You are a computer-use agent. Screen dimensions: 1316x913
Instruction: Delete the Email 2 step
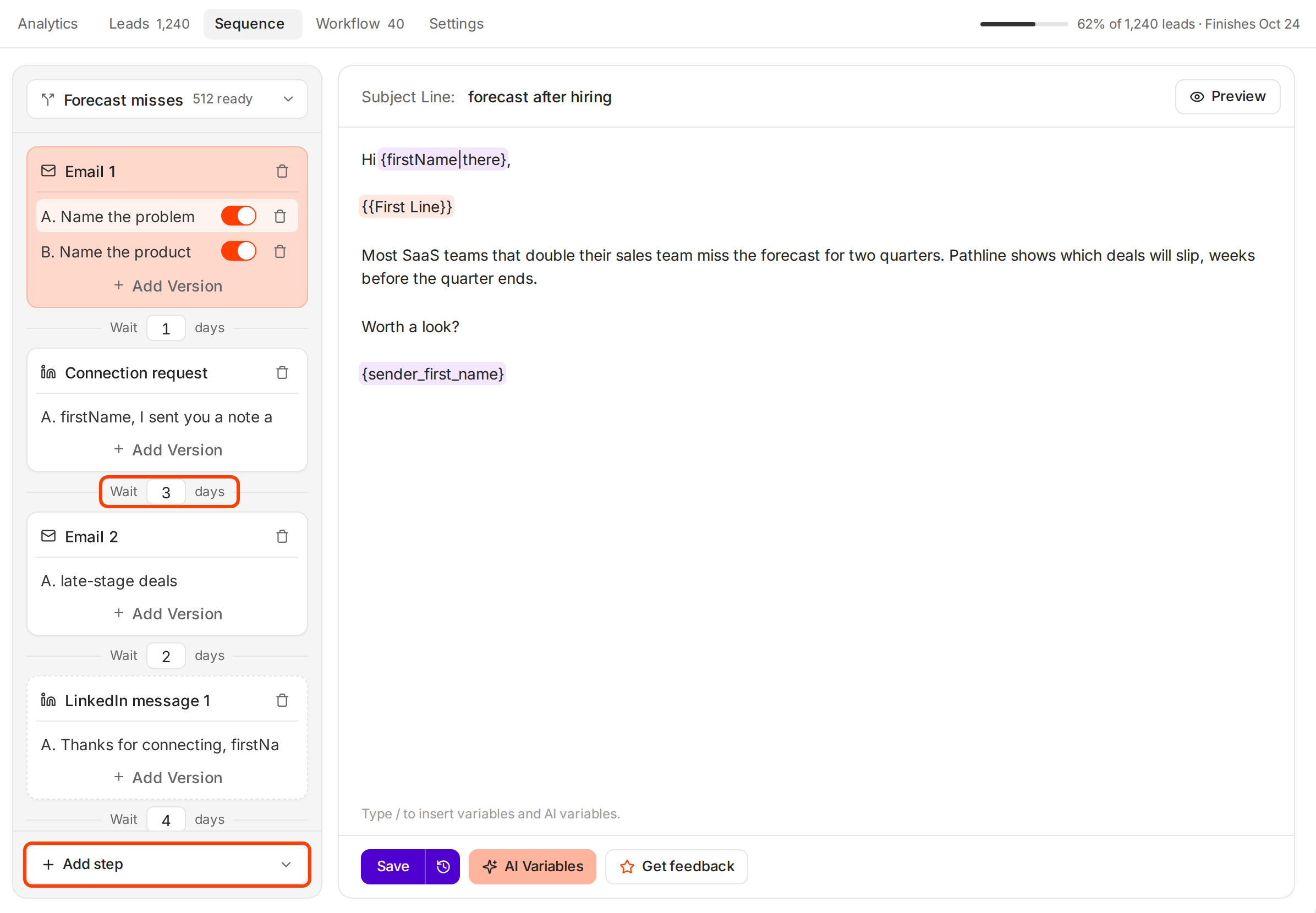282,537
